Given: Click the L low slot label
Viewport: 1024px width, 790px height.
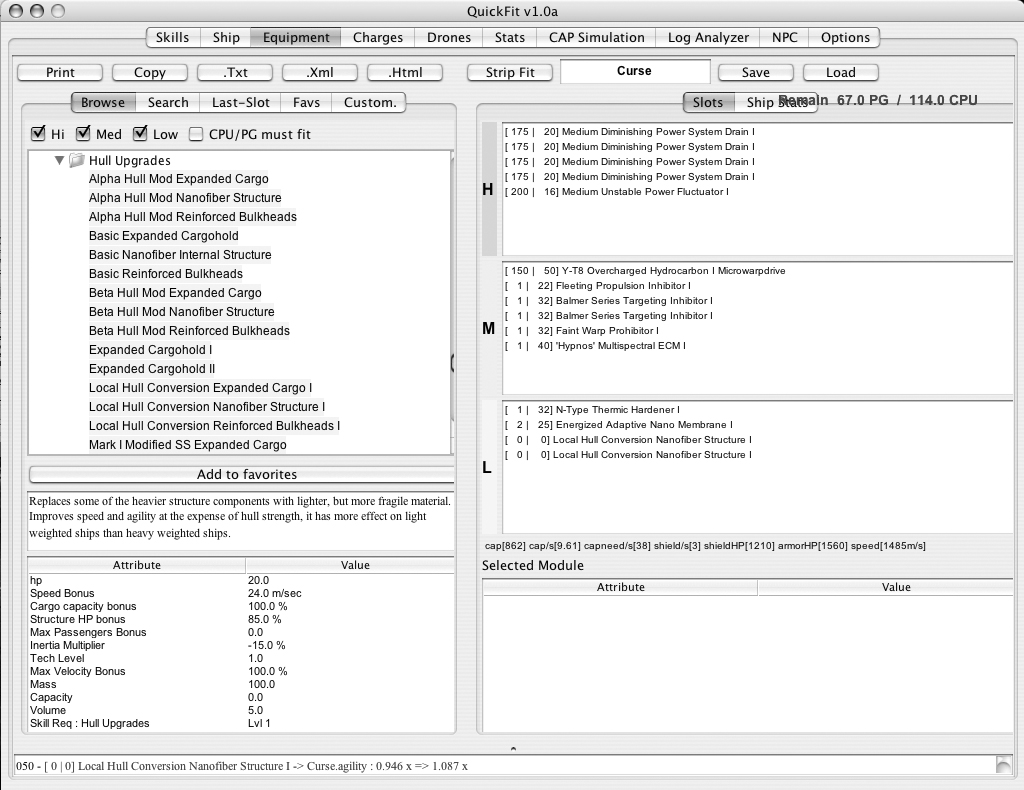Looking at the screenshot, I should tap(487, 467).
